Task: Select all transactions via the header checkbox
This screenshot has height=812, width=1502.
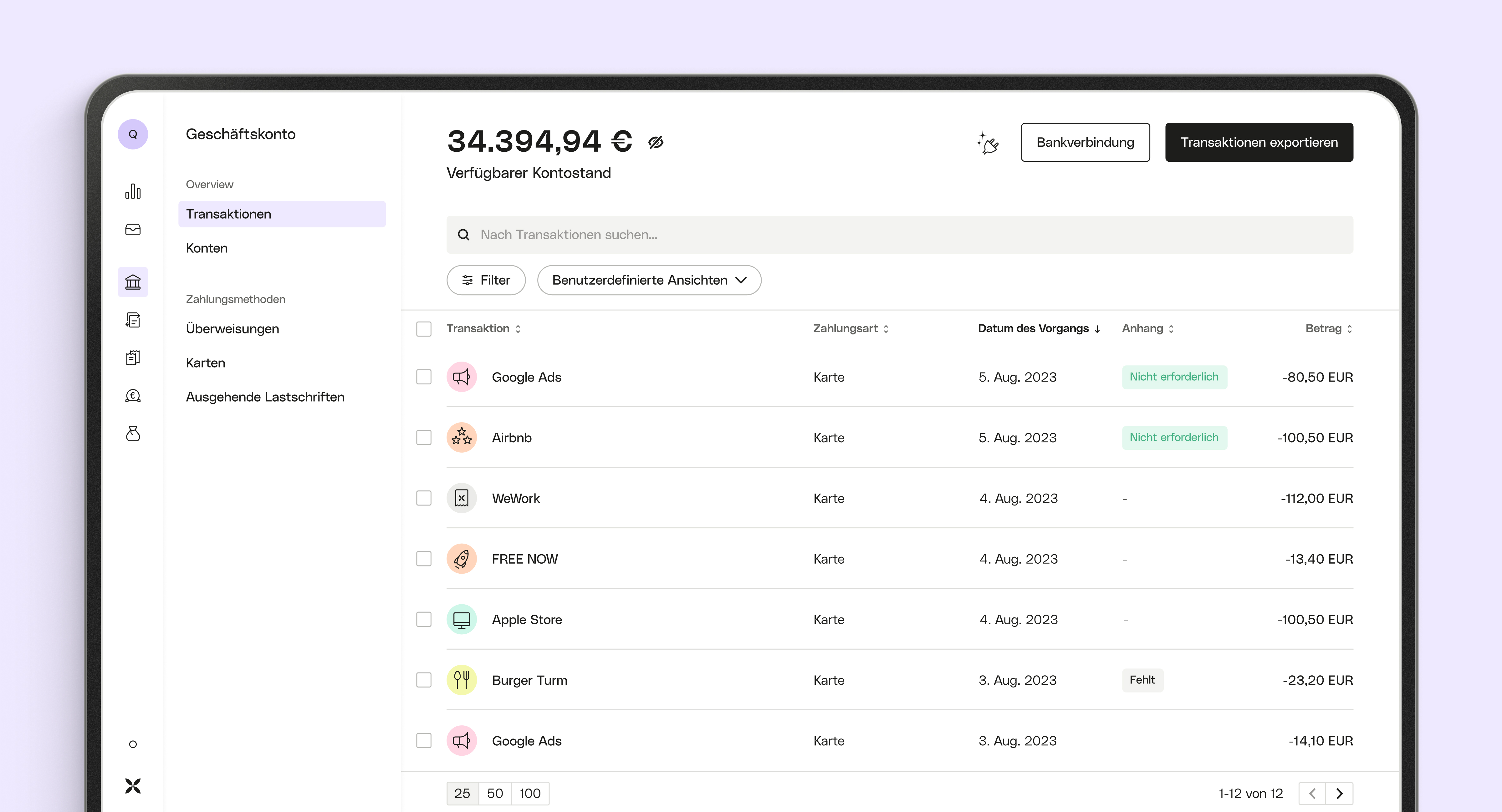Action: (x=423, y=328)
